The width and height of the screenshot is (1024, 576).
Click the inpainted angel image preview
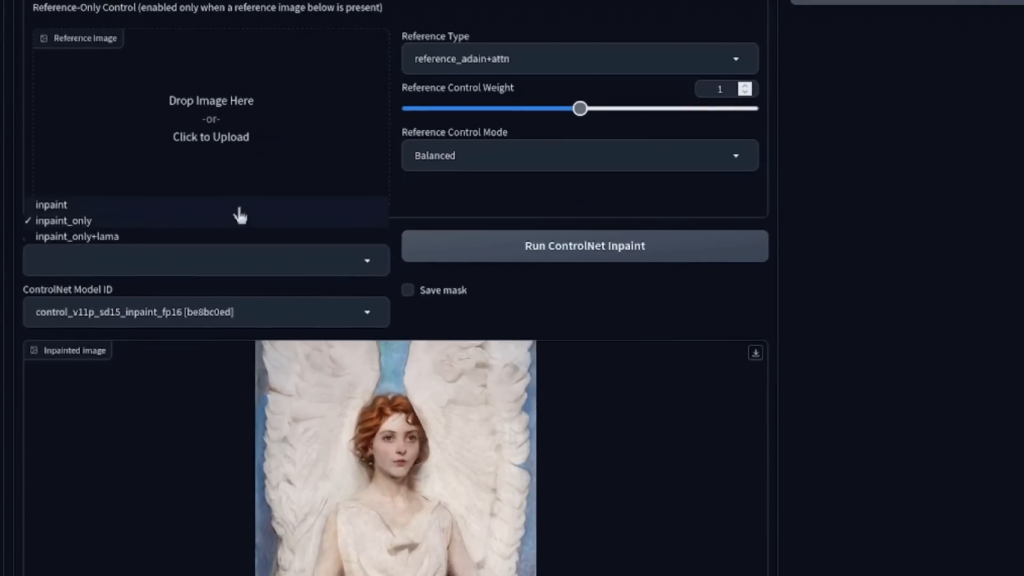pyautogui.click(x=395, y=458)
